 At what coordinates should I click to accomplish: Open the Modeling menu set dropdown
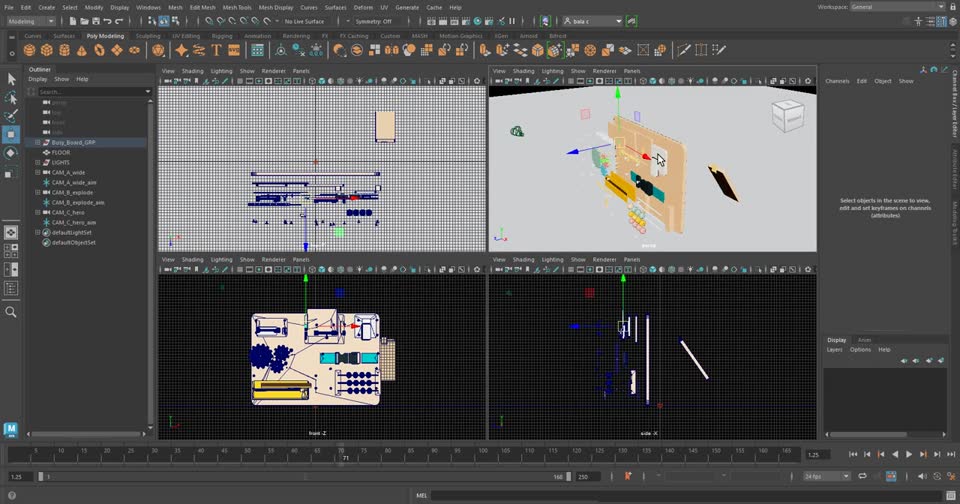coord(31,21)
